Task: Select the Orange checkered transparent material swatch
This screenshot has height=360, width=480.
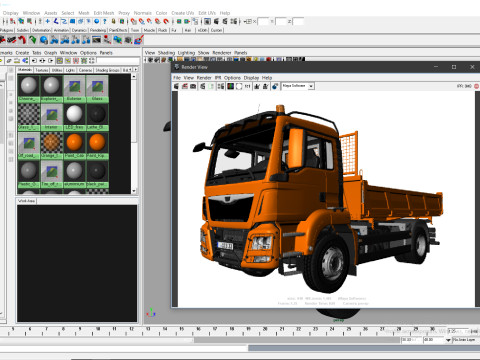Action: point(51,145)
